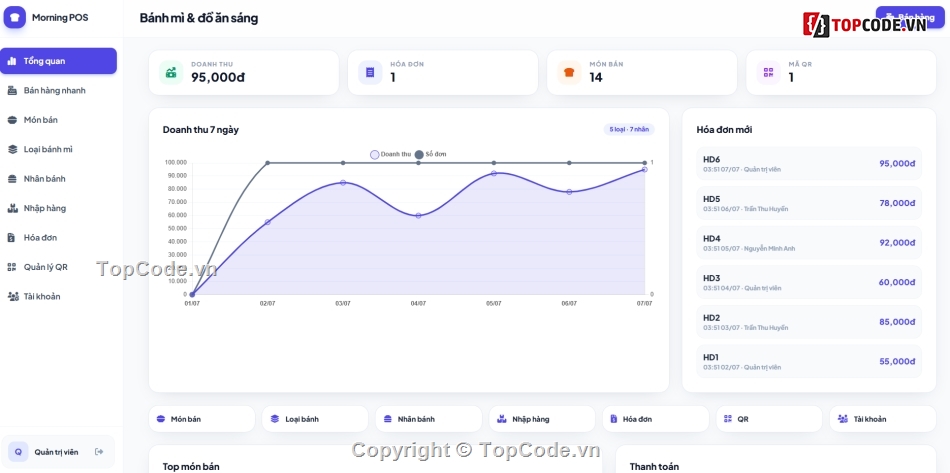Click the Quản lý QR sidebar icon

(12, 267)
